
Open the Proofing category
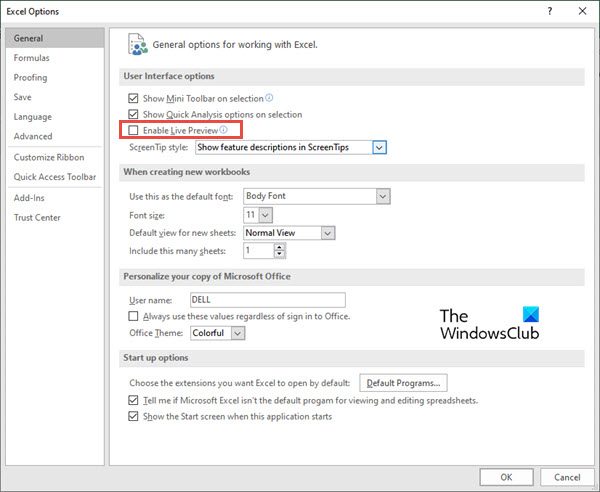click(55, 77)
